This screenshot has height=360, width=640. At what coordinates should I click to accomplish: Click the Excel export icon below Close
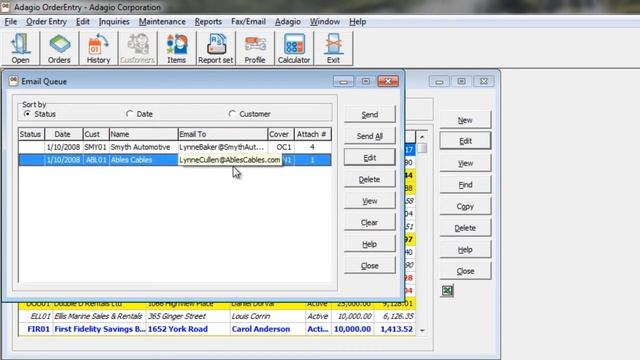pyautogui.click(x=447, y=291)
